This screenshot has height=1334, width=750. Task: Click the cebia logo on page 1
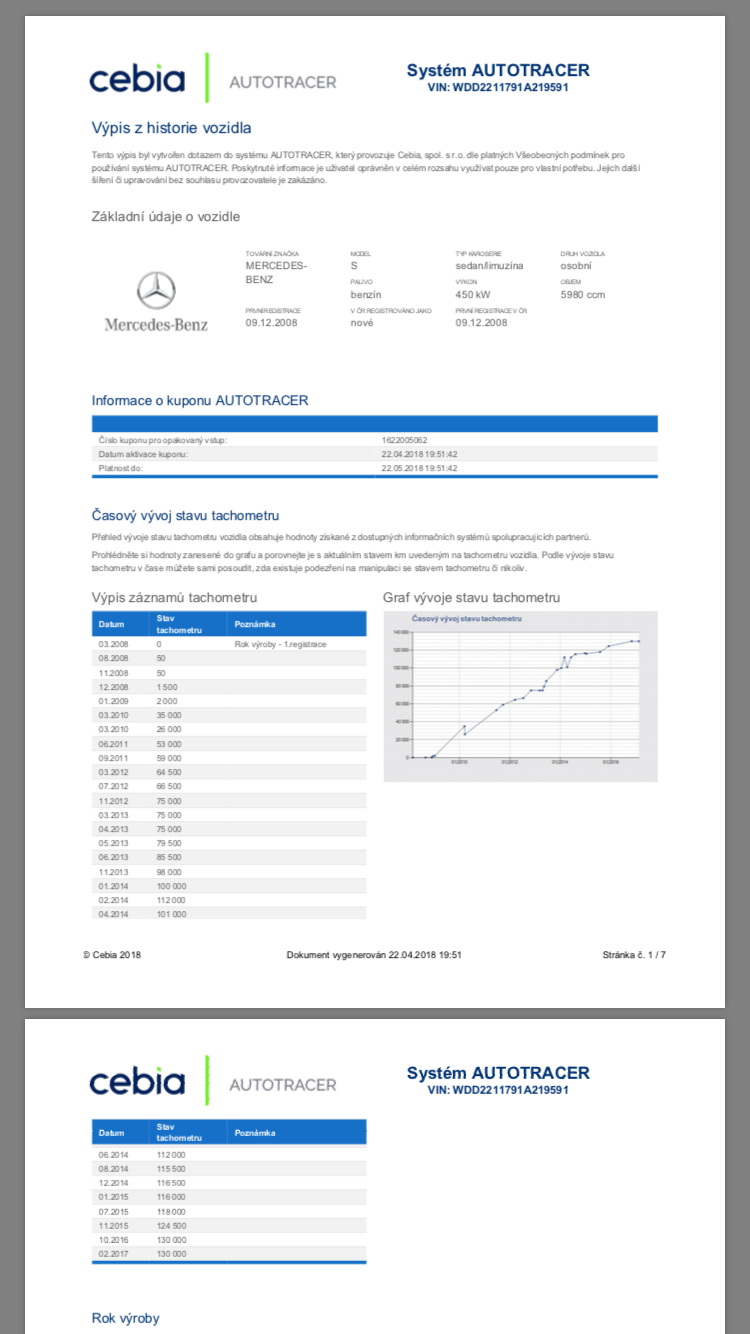click(137, 80)
